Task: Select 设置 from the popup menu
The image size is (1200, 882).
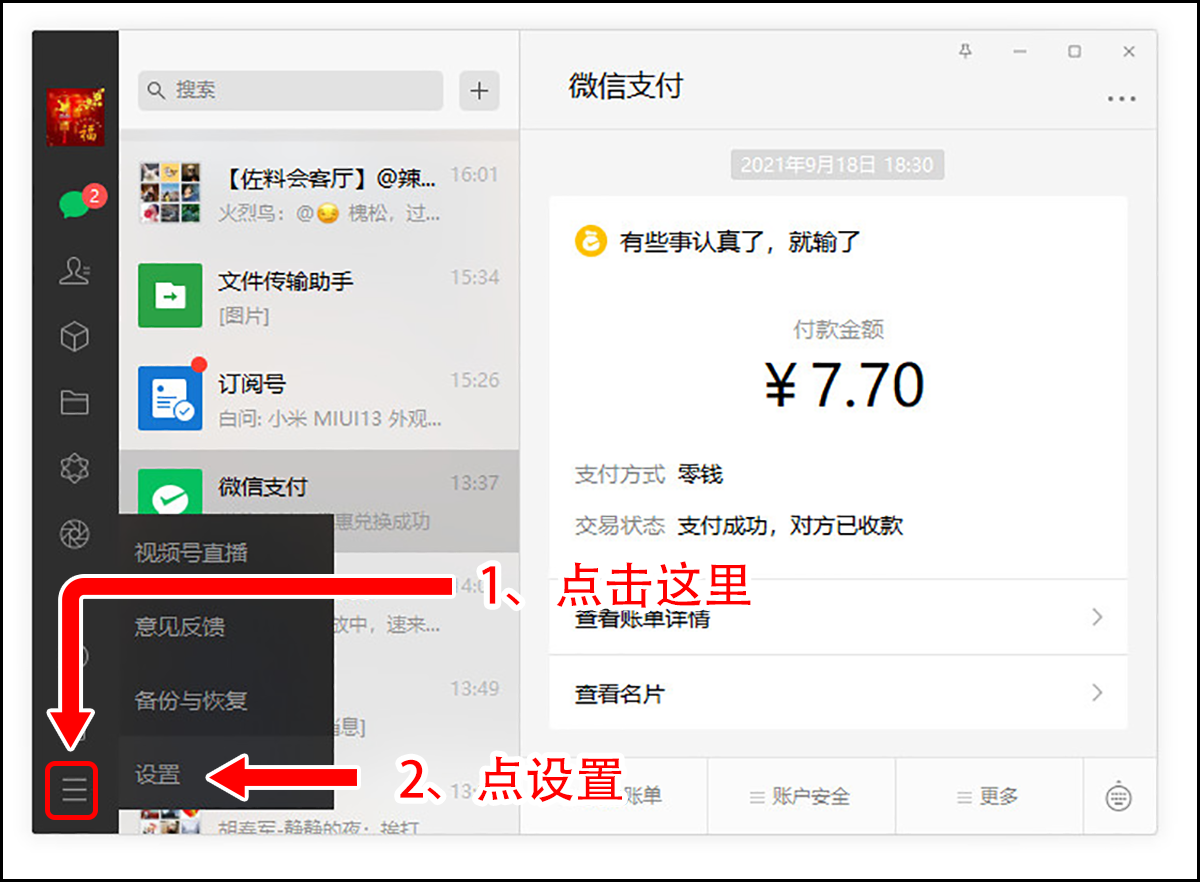Action: 226,774
